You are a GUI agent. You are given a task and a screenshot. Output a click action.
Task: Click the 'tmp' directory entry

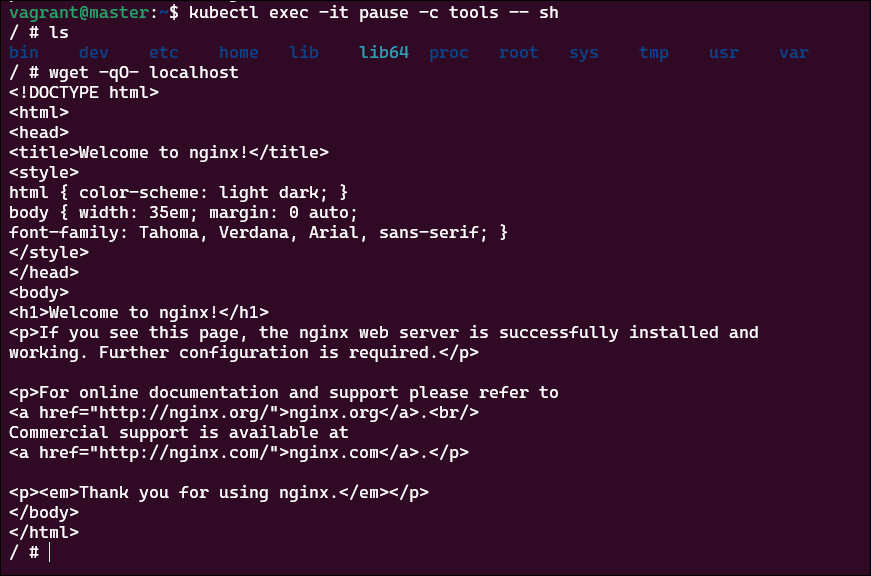(x=654, y=52)
